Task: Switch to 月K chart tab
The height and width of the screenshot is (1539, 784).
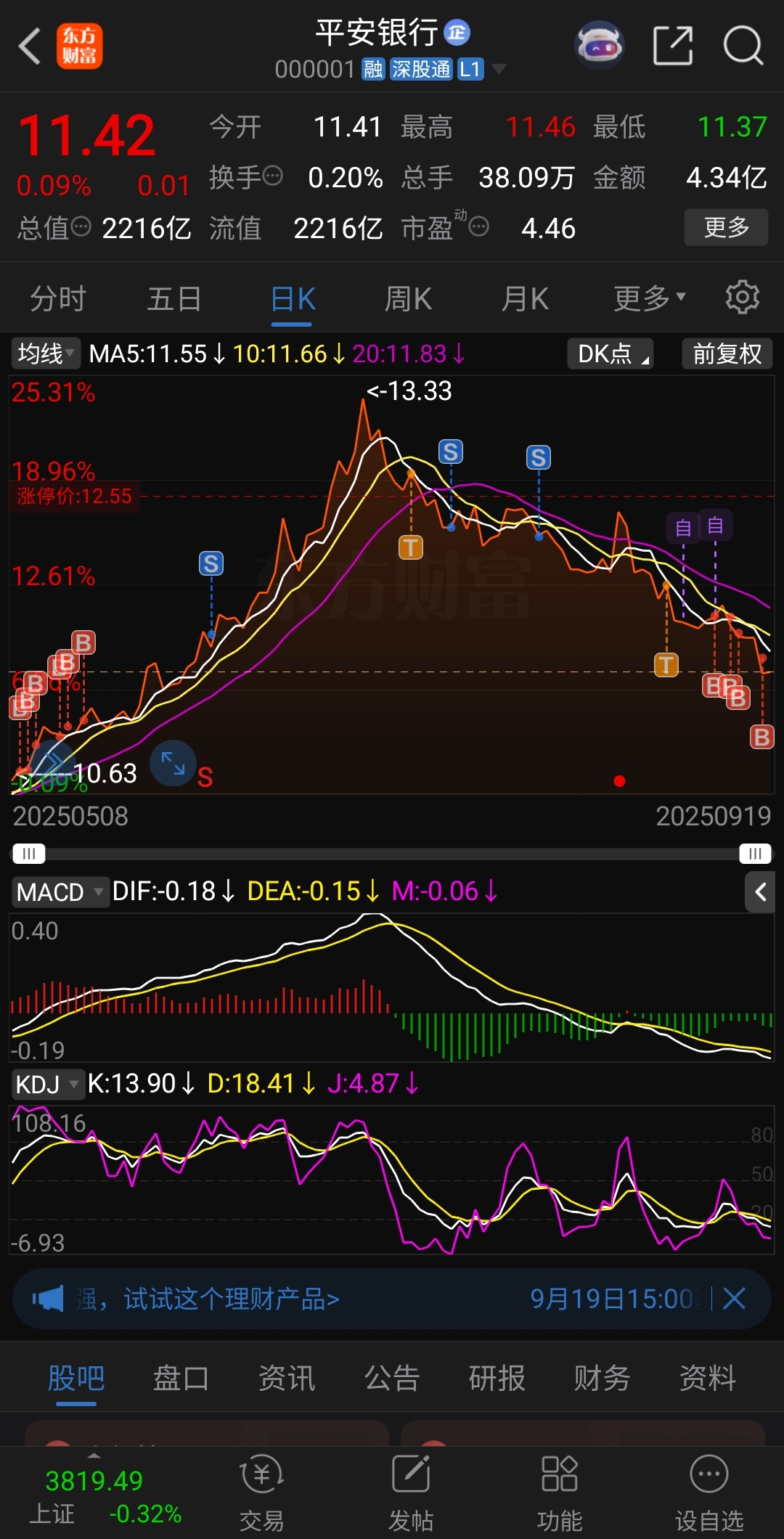Action: (x=525, y=298)
